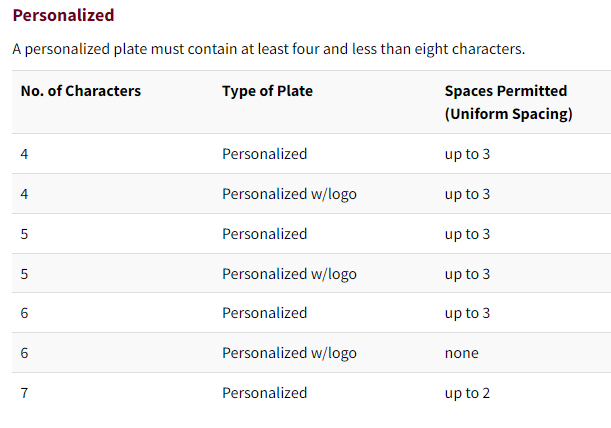Click "none" in the Spaces Permitted column
611x428 pixels.
coord(461,353)
